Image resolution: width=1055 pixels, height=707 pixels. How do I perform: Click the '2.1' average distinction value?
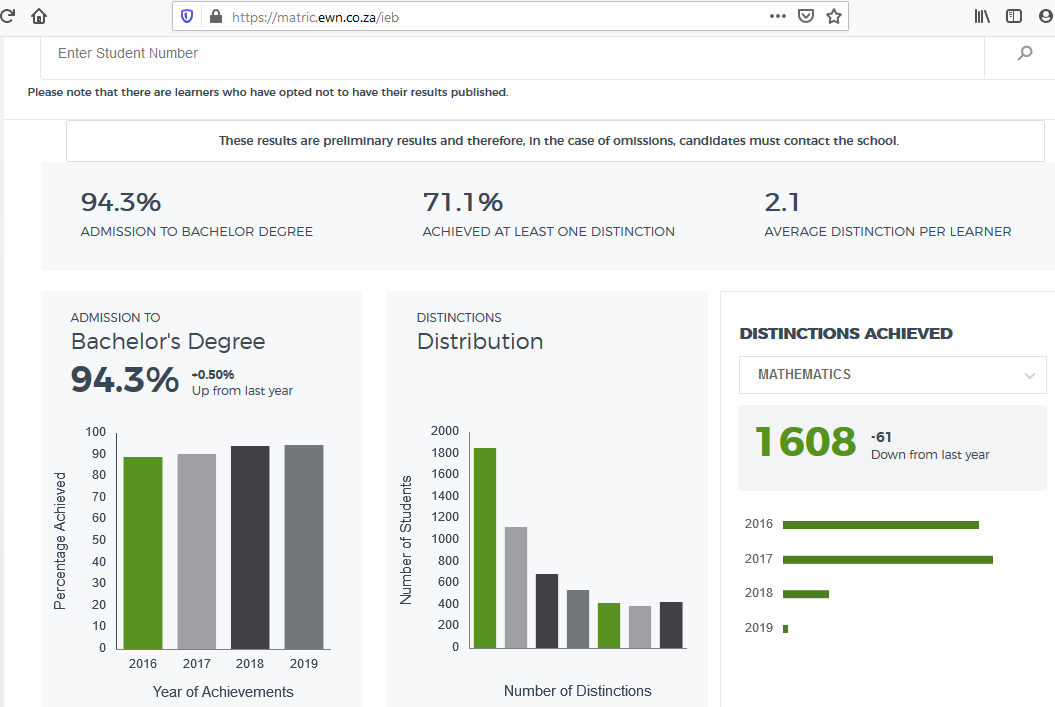point(782,202)
